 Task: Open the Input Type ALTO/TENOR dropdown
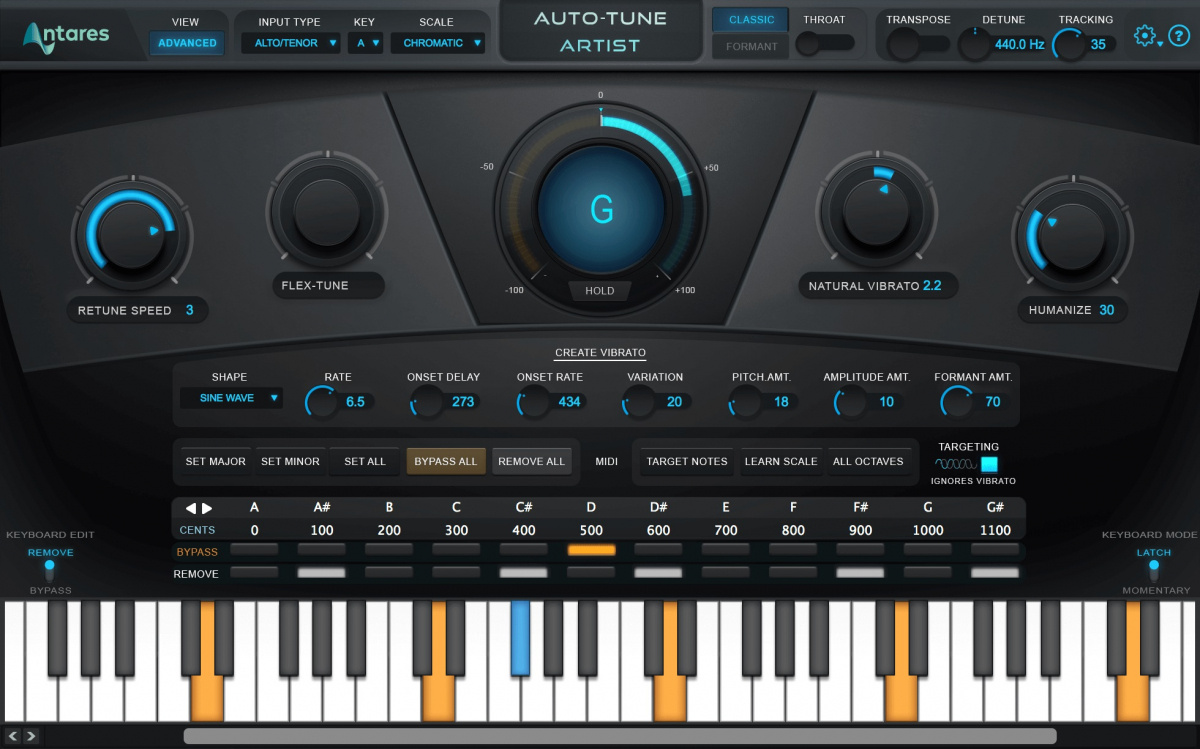click(290, 43)
